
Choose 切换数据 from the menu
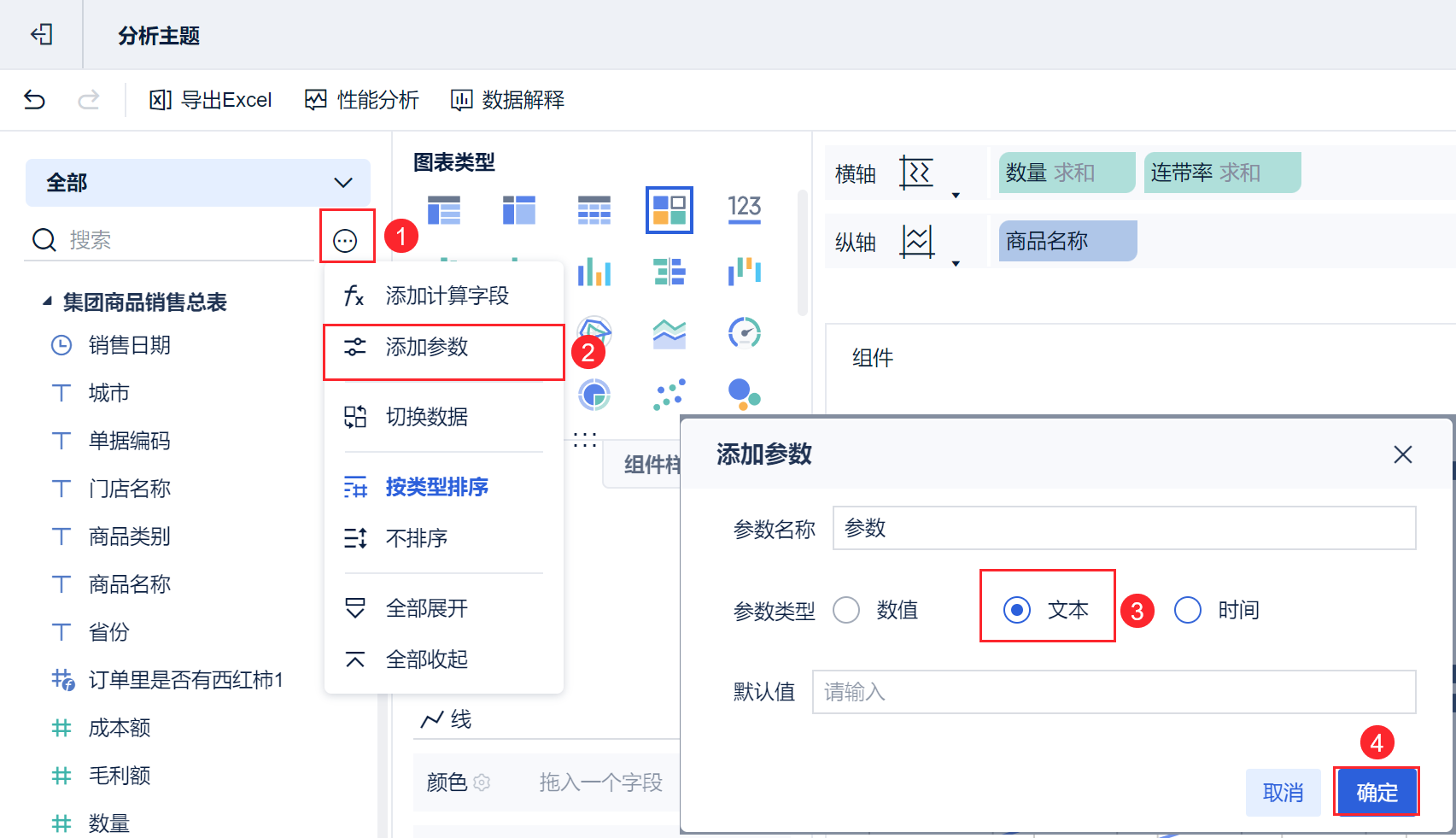coord(426,417)
